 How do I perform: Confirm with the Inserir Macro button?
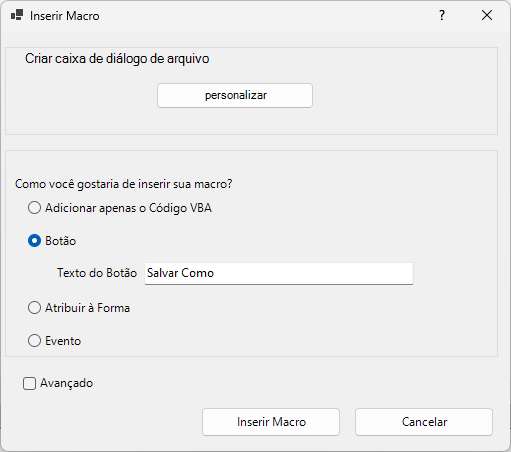tap(271, 422)
